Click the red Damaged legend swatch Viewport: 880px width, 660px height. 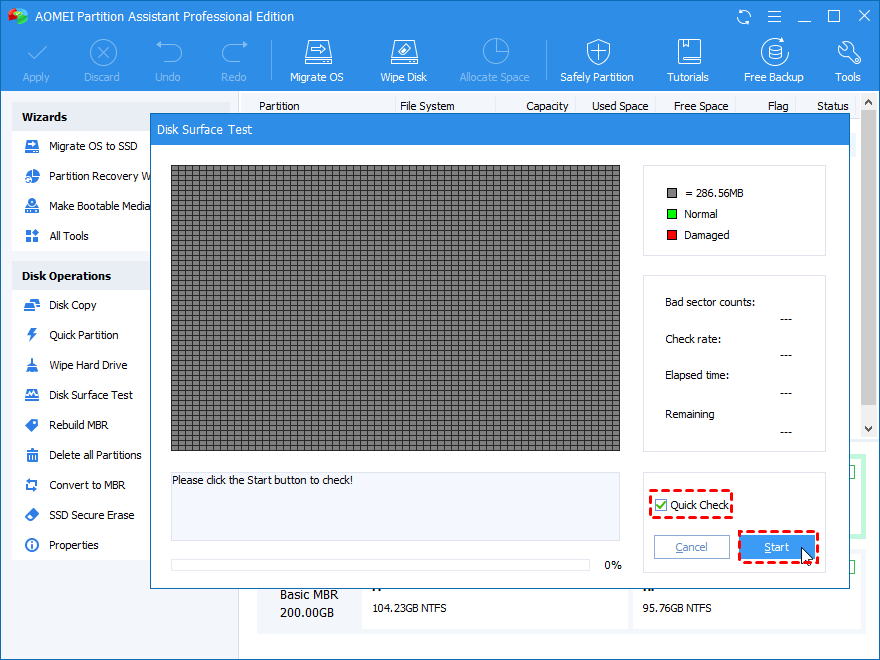(x=672, y=235)
